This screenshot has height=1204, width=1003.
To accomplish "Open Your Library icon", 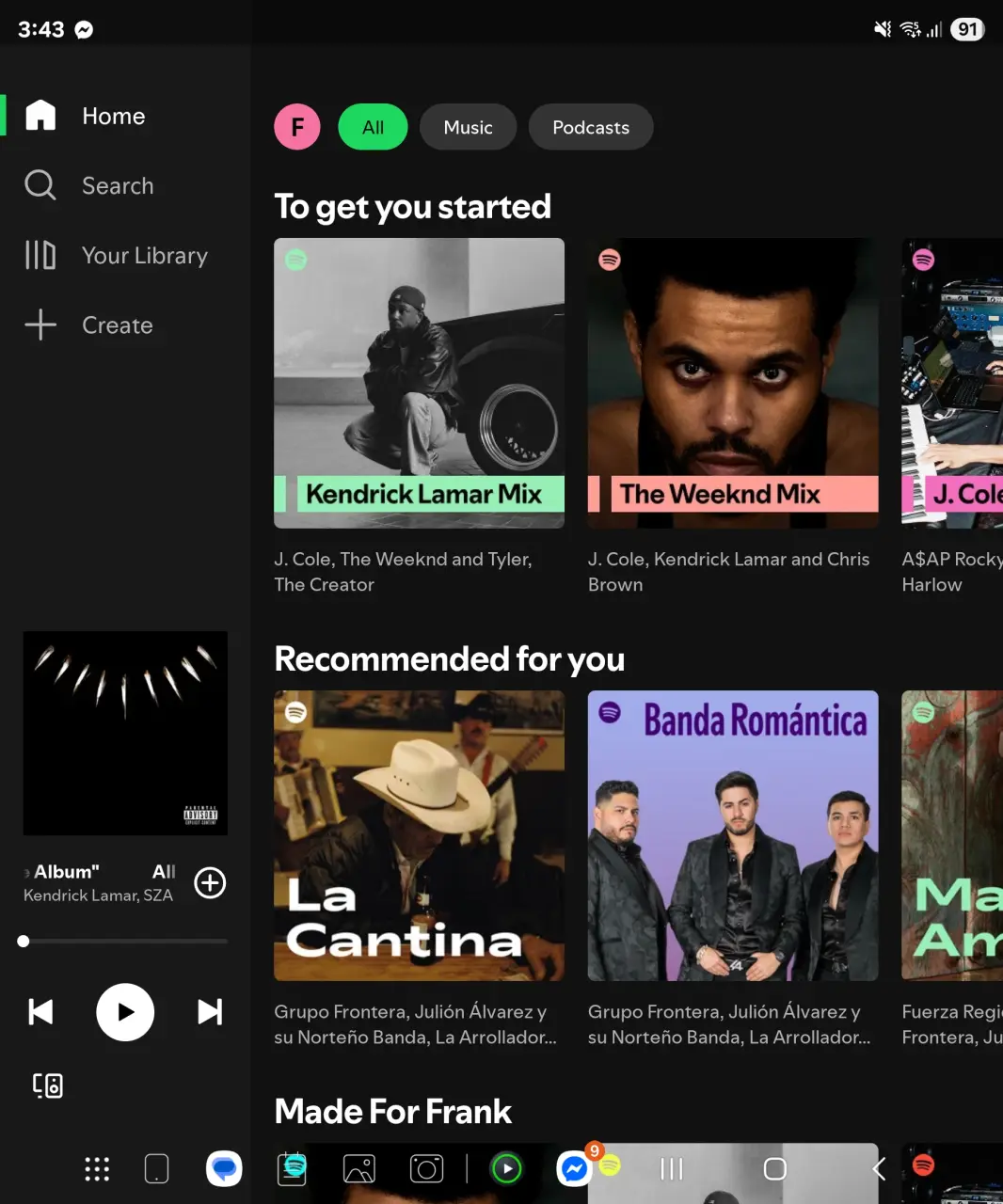I will [40, 255].
